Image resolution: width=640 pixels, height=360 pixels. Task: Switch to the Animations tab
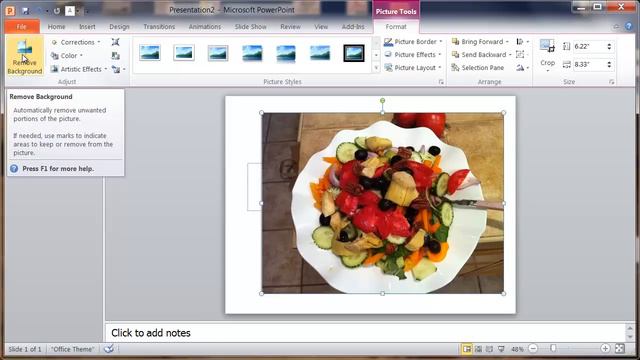(x=204, y=27)
